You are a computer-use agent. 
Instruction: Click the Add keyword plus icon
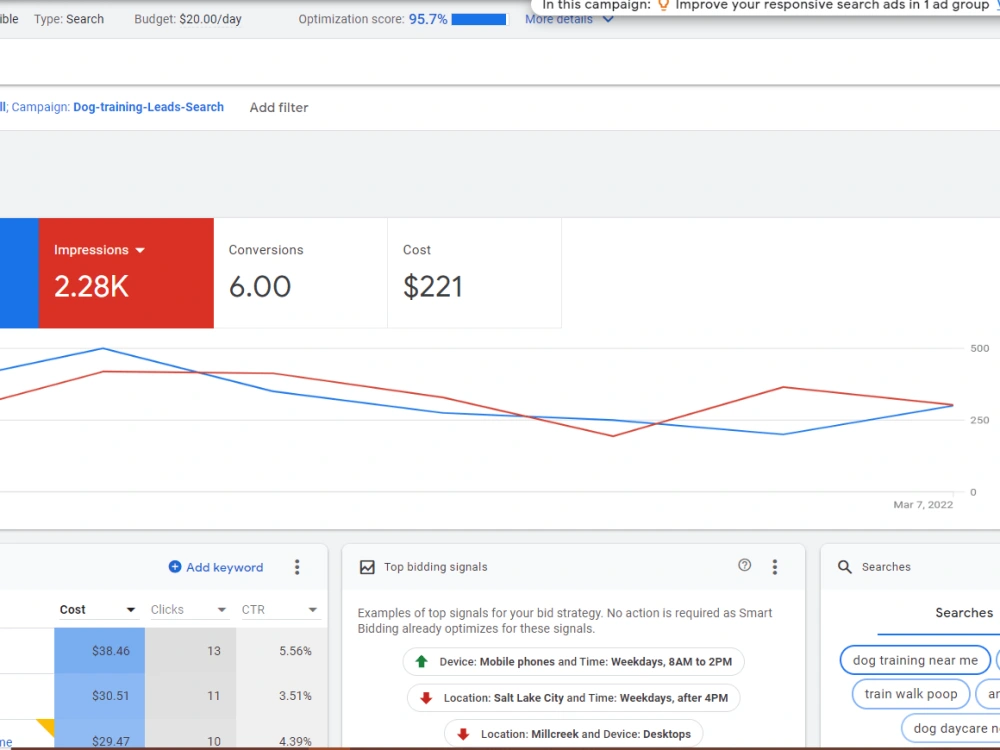coord(175,567)
